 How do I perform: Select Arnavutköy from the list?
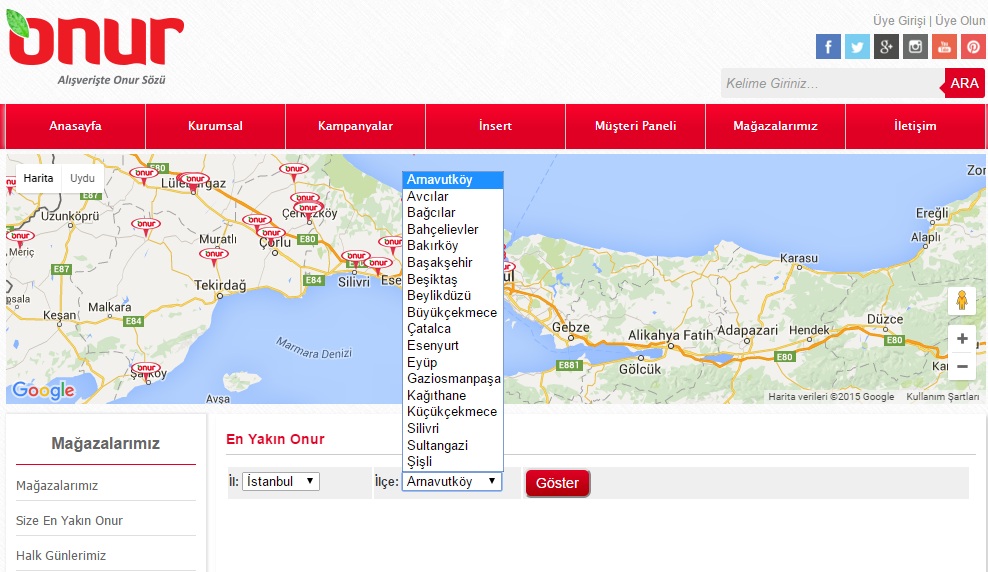452,180
